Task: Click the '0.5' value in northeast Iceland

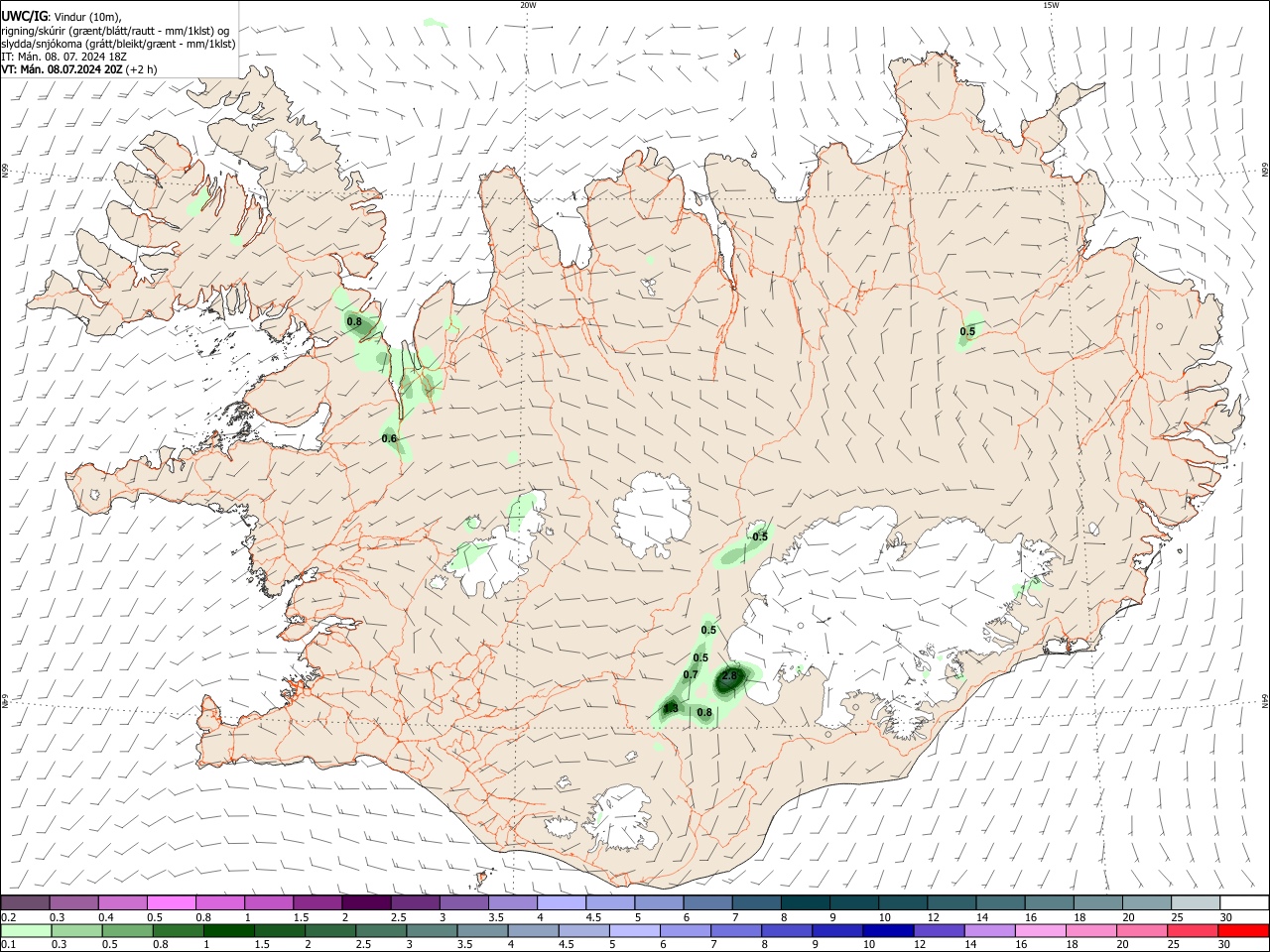Action: (967, 331)
